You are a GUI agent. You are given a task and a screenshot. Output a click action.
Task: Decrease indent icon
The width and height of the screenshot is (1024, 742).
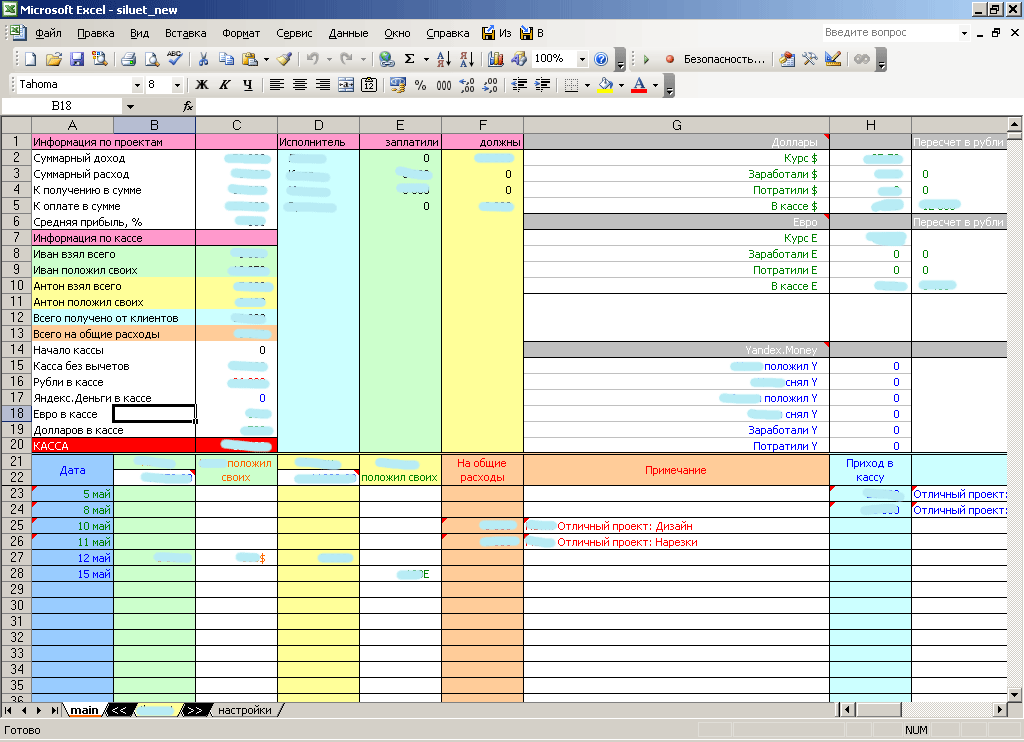pos(519,85)
